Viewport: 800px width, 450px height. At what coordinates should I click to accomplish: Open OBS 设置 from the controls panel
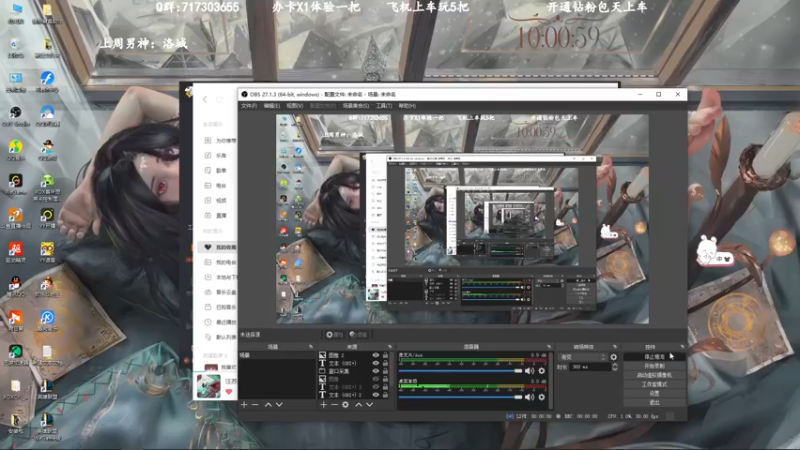pyautogui.click(x=654, y=393)
